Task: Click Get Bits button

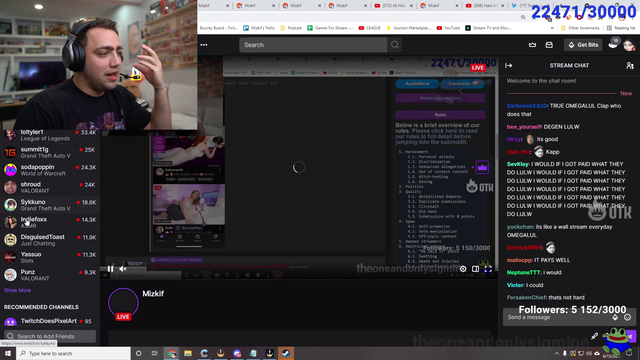Action: [x=583, y=45]
